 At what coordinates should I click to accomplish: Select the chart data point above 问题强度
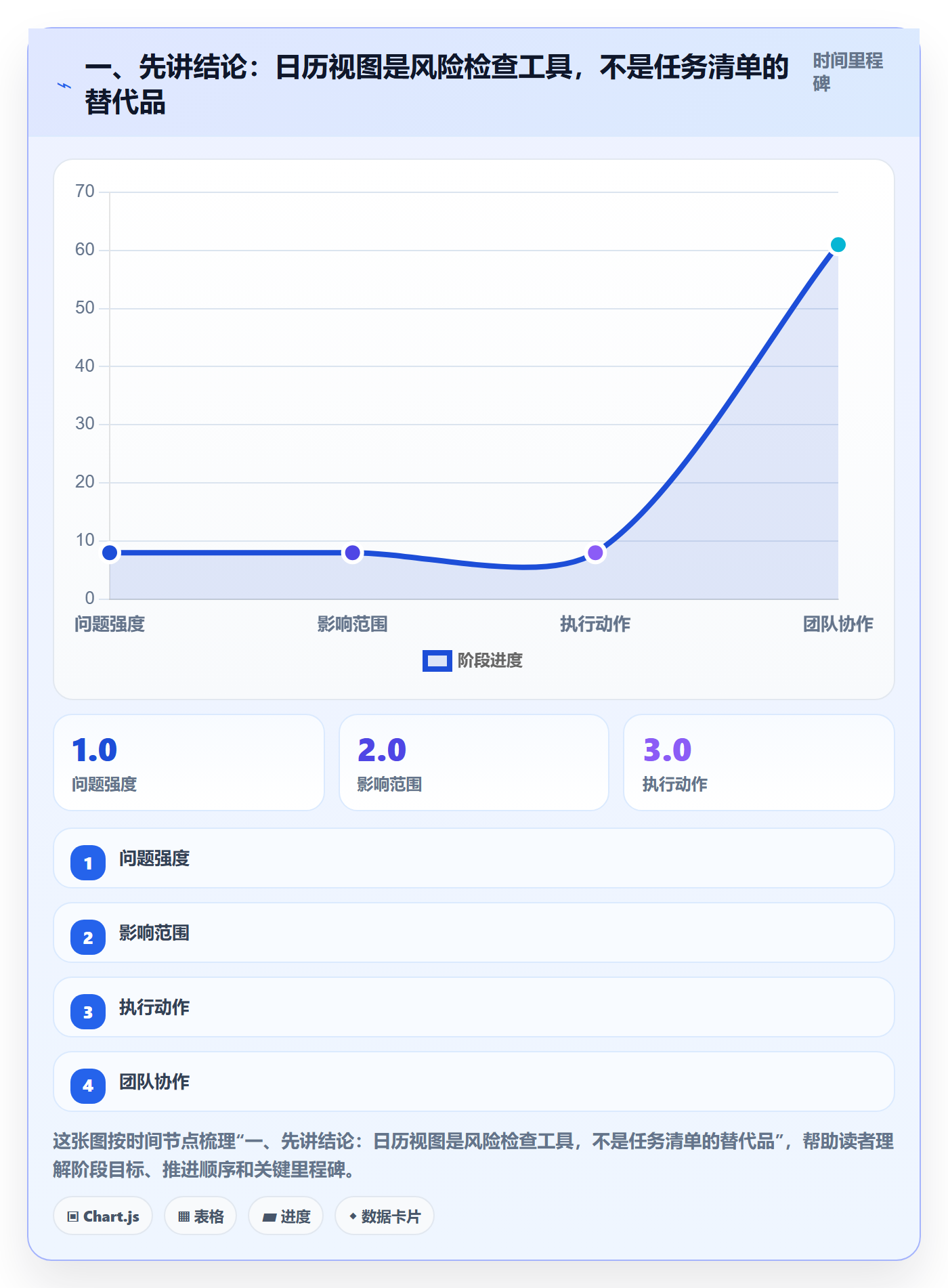point(110,553)
